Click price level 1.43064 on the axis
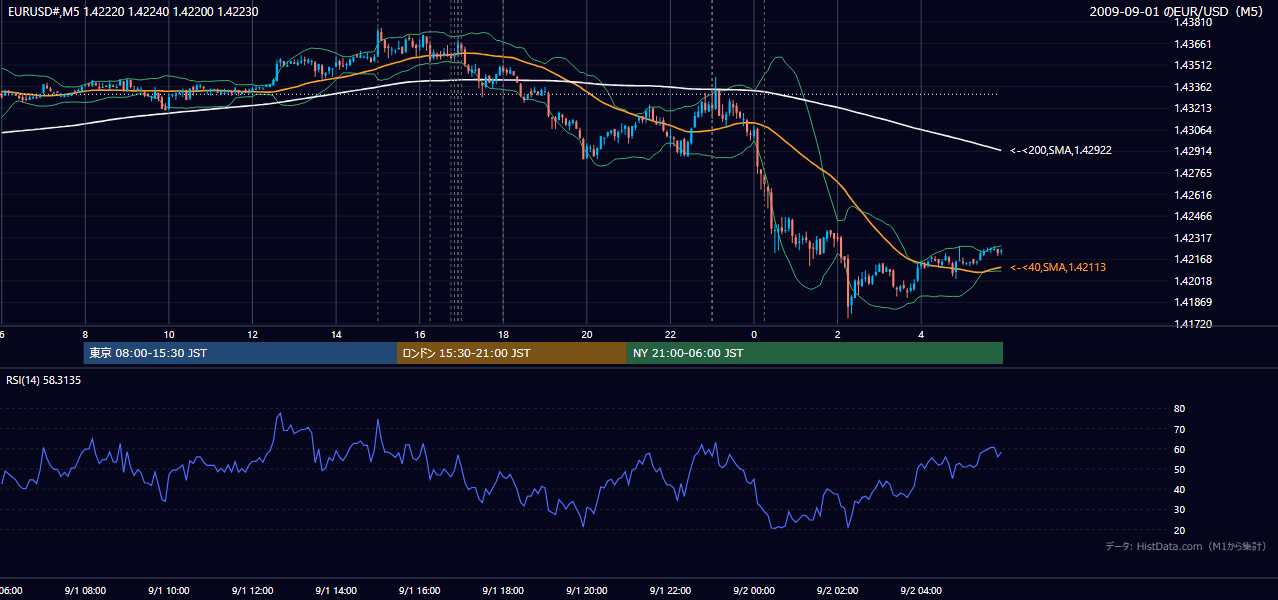 (1194, 130)
